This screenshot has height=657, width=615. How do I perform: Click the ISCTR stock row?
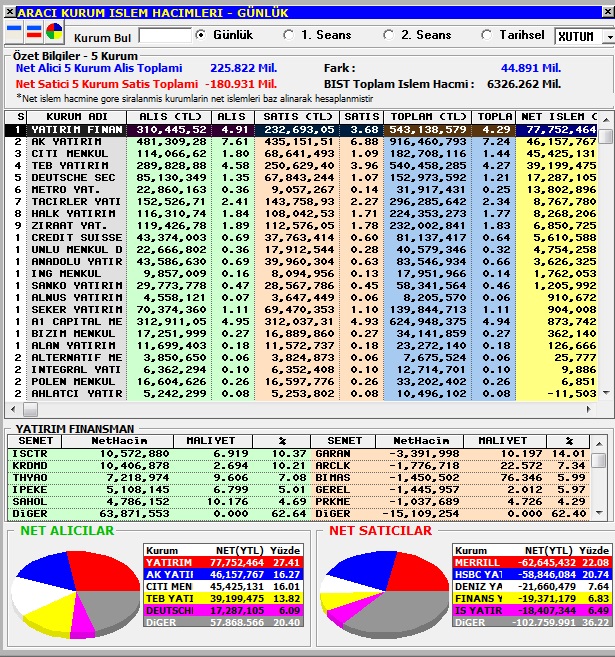click(x=159, y=454)
